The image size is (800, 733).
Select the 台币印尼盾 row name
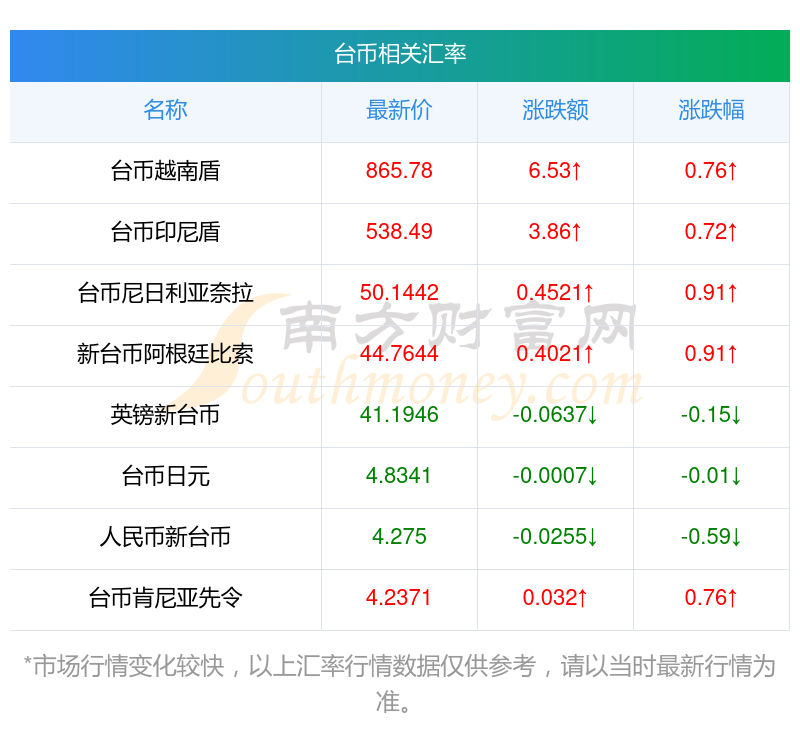click(x=165, y=232)
